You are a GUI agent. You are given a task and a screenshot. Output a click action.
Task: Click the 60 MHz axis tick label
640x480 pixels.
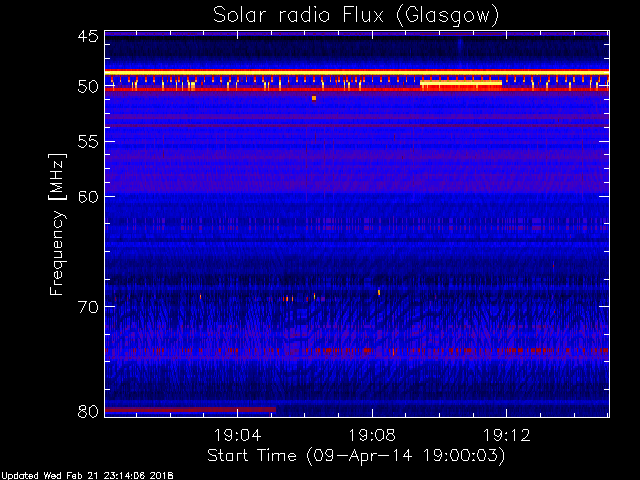(x=88, y=196)
